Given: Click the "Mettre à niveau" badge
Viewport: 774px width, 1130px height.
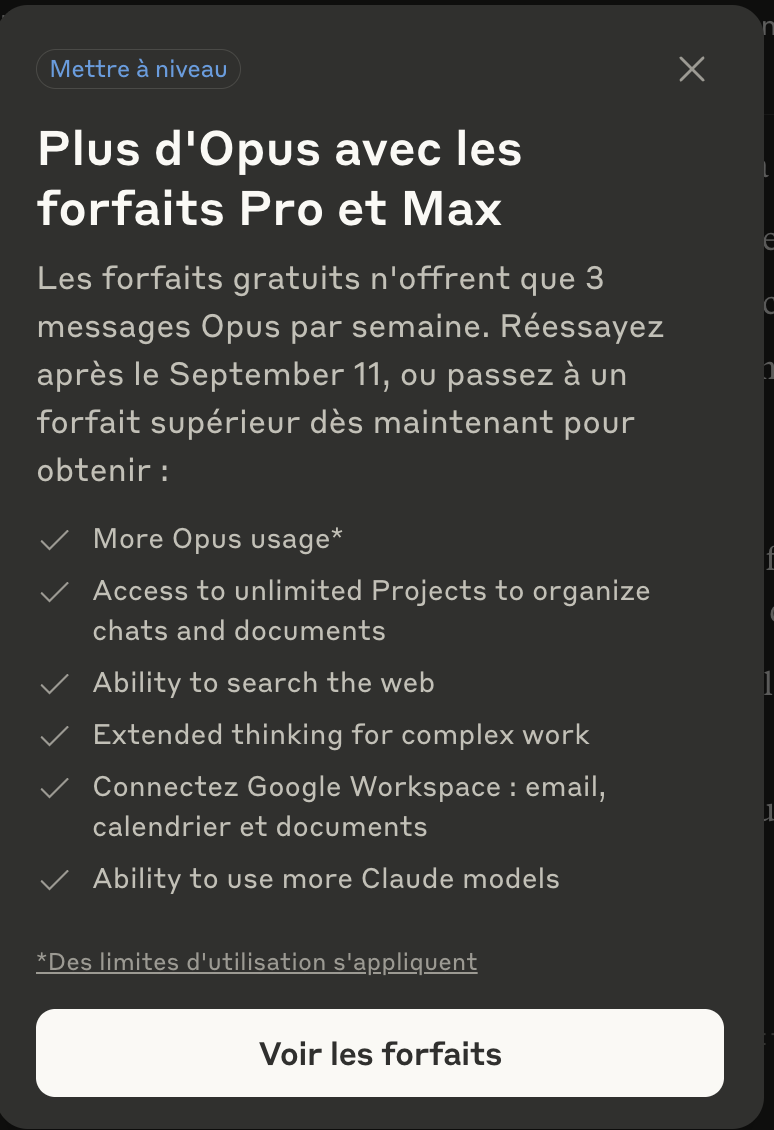Looking at the screenshot, I should [138, 69].
